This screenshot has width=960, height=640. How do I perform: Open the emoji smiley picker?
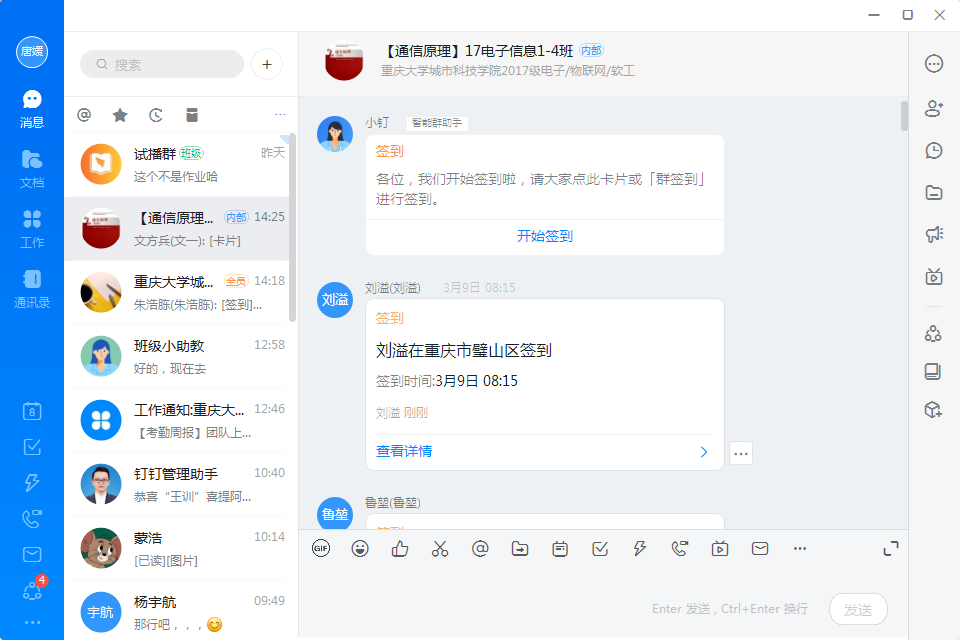pos(360,548)
